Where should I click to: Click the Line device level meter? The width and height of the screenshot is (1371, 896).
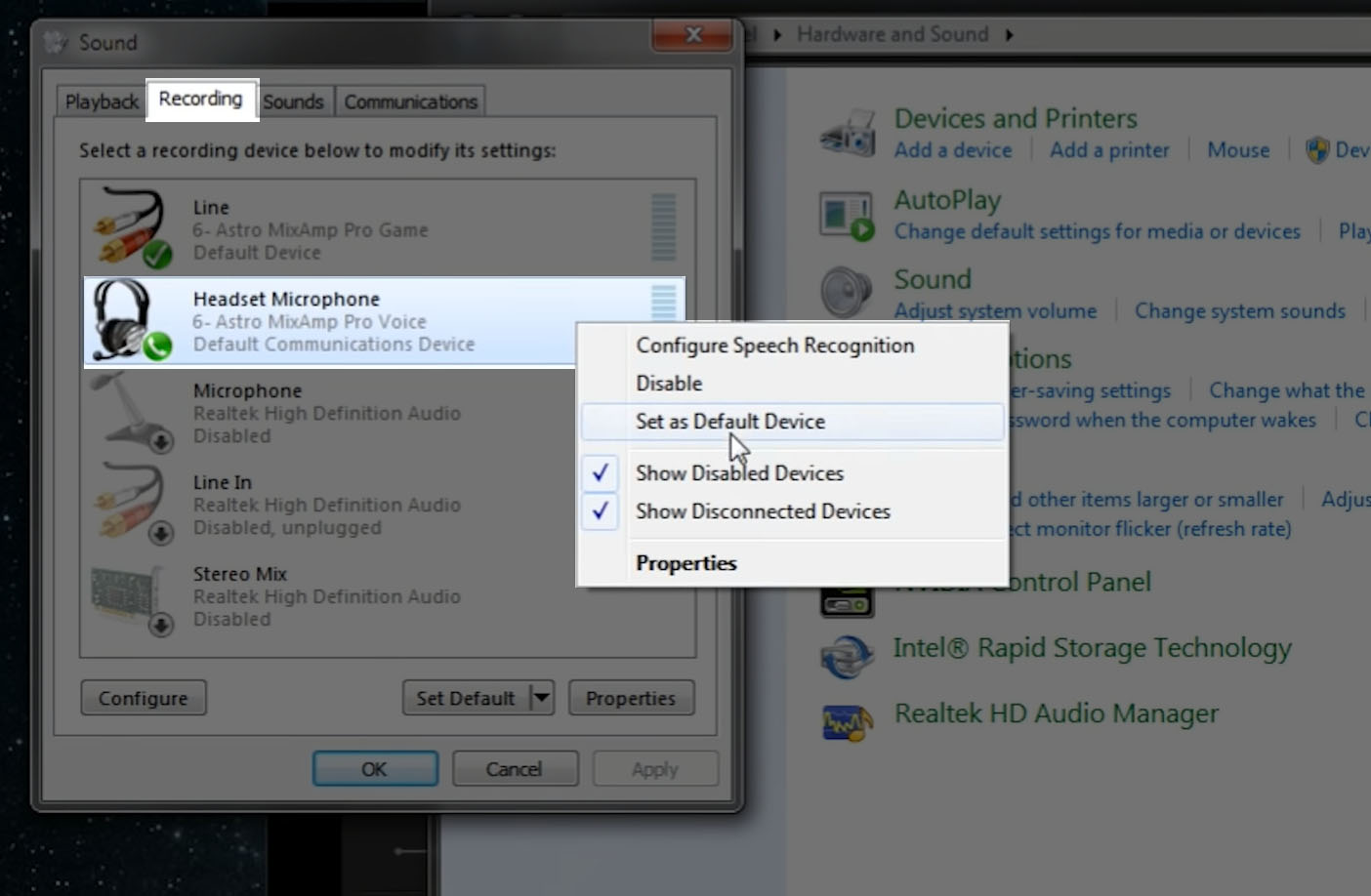click(x=663, y=226)
